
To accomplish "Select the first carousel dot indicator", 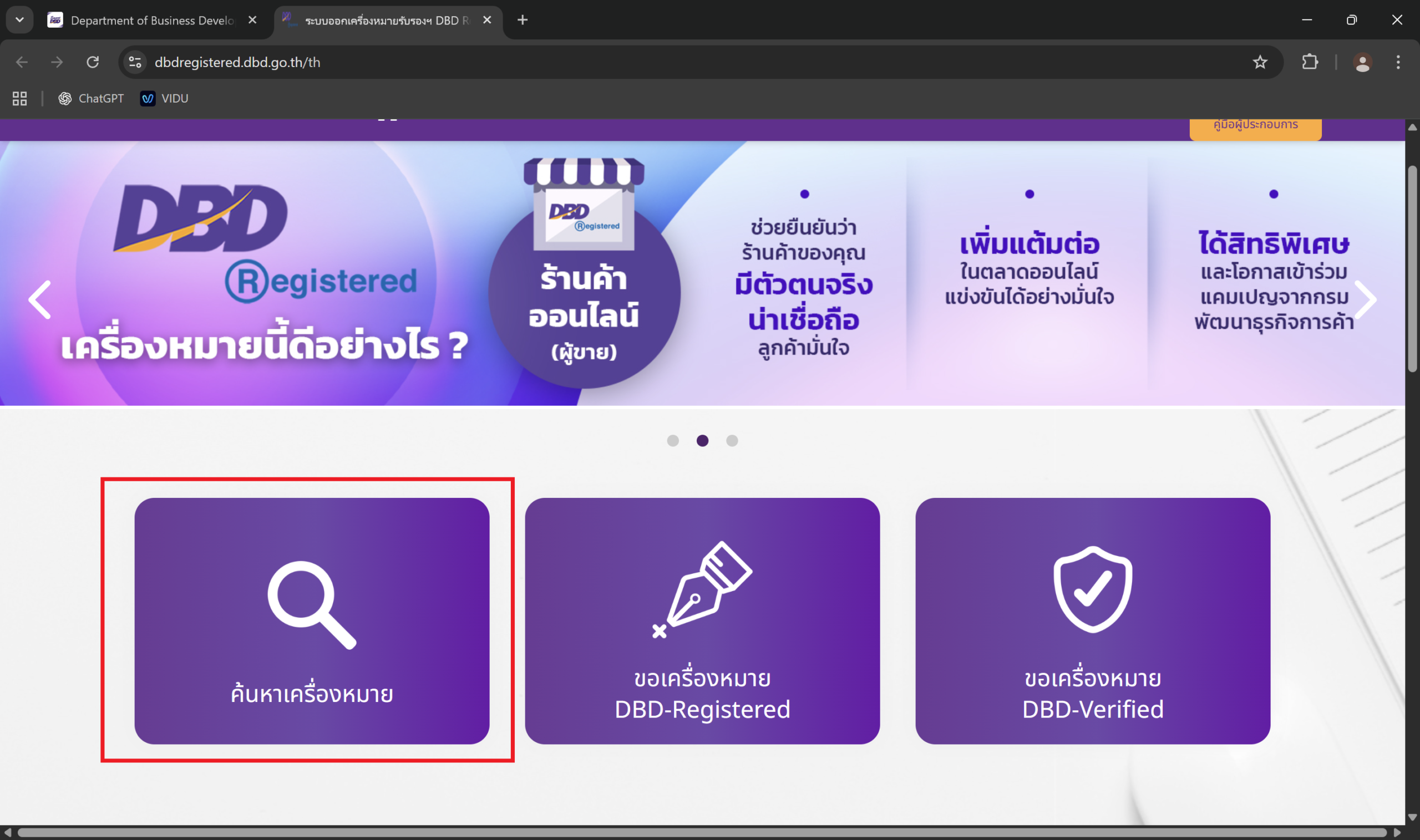I will coord(673,440).
